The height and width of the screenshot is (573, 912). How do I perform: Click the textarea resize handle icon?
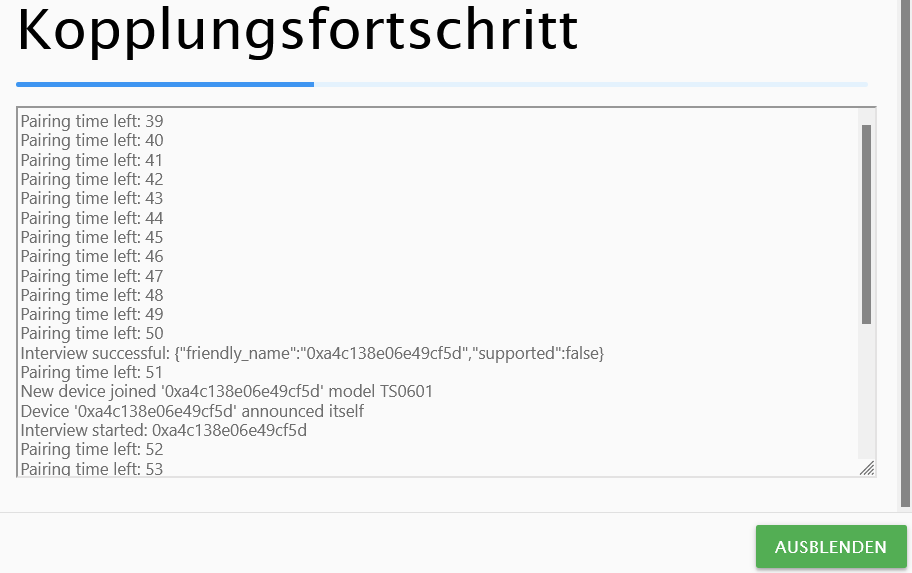[866, 468]
